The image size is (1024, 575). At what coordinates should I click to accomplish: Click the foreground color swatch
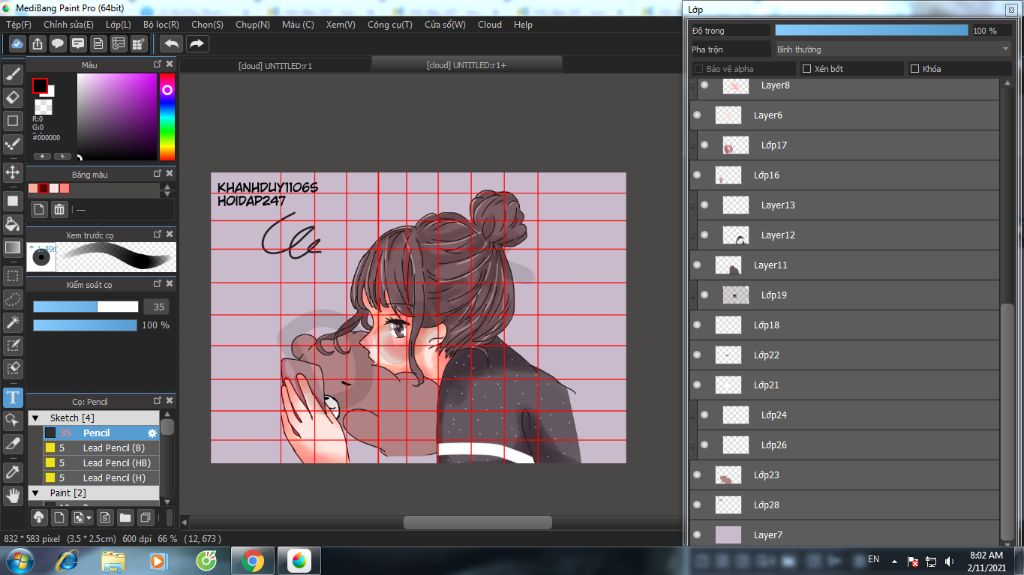pyautogui.click(x=39, y=86)
